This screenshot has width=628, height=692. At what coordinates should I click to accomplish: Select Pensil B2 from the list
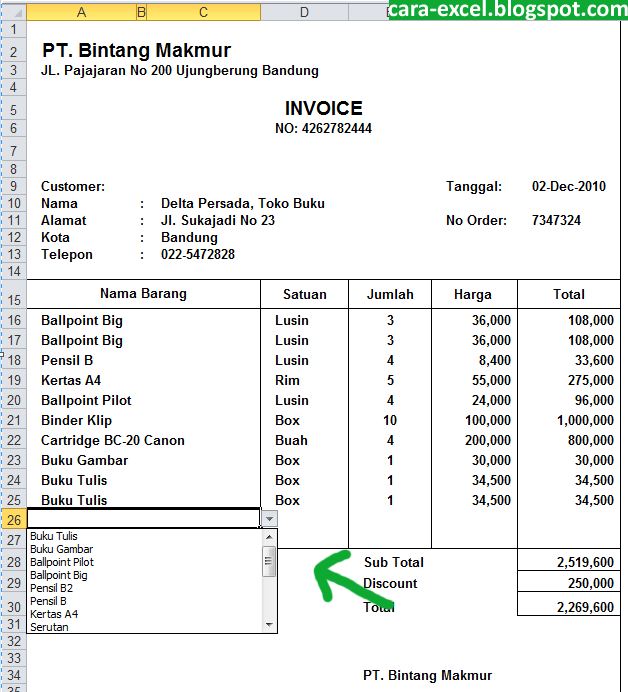pos(51,588)
